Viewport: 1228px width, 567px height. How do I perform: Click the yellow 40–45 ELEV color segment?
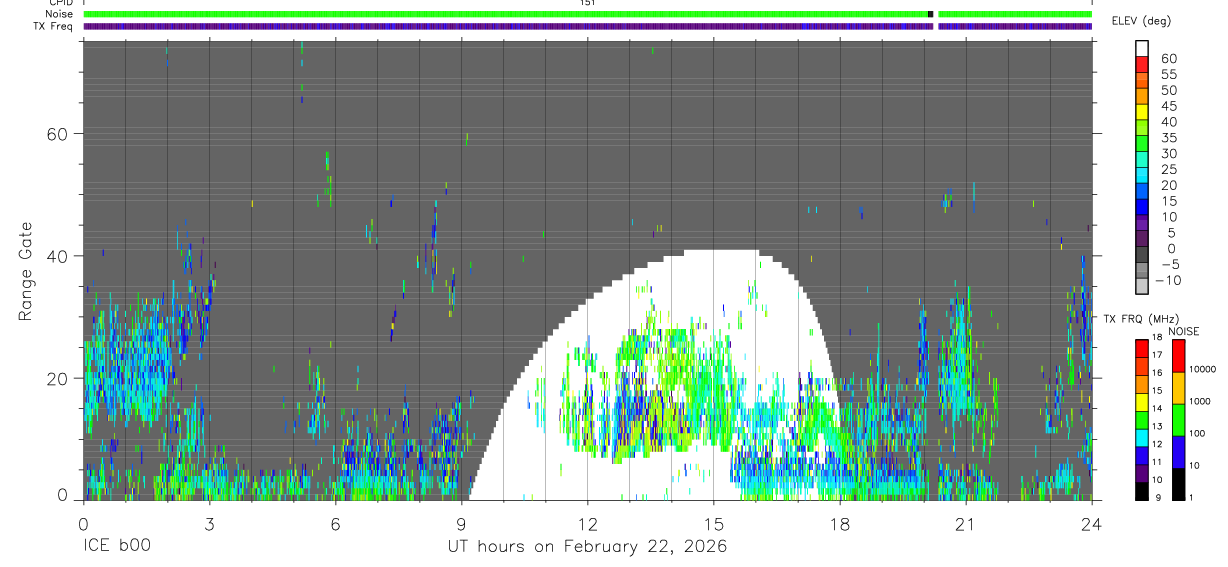pos(1142,114)
